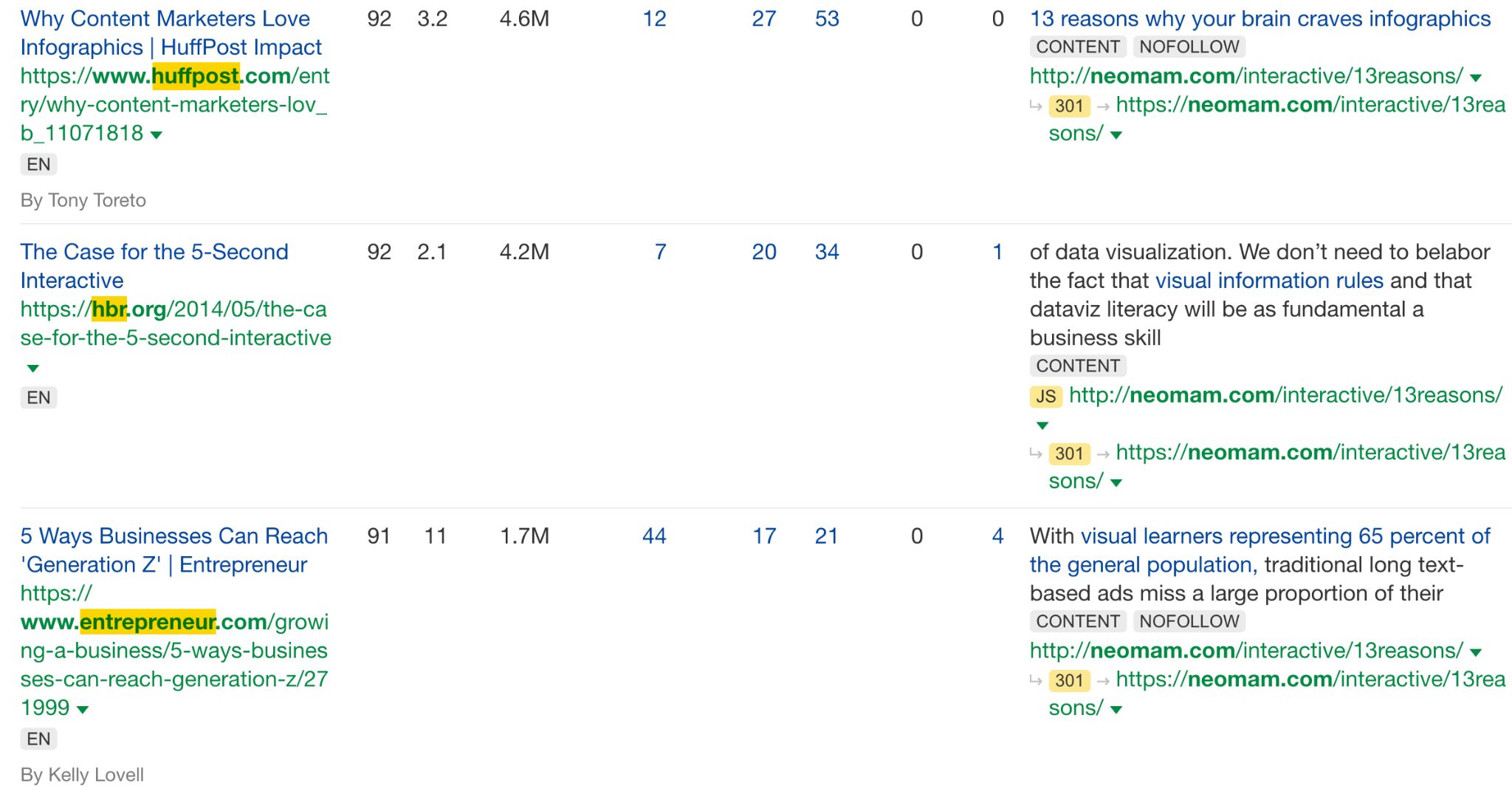Viewport: 1512px width, 797px height.
Task: Click the 53 value in HuffPost row
Action: [x=827, y=18]
